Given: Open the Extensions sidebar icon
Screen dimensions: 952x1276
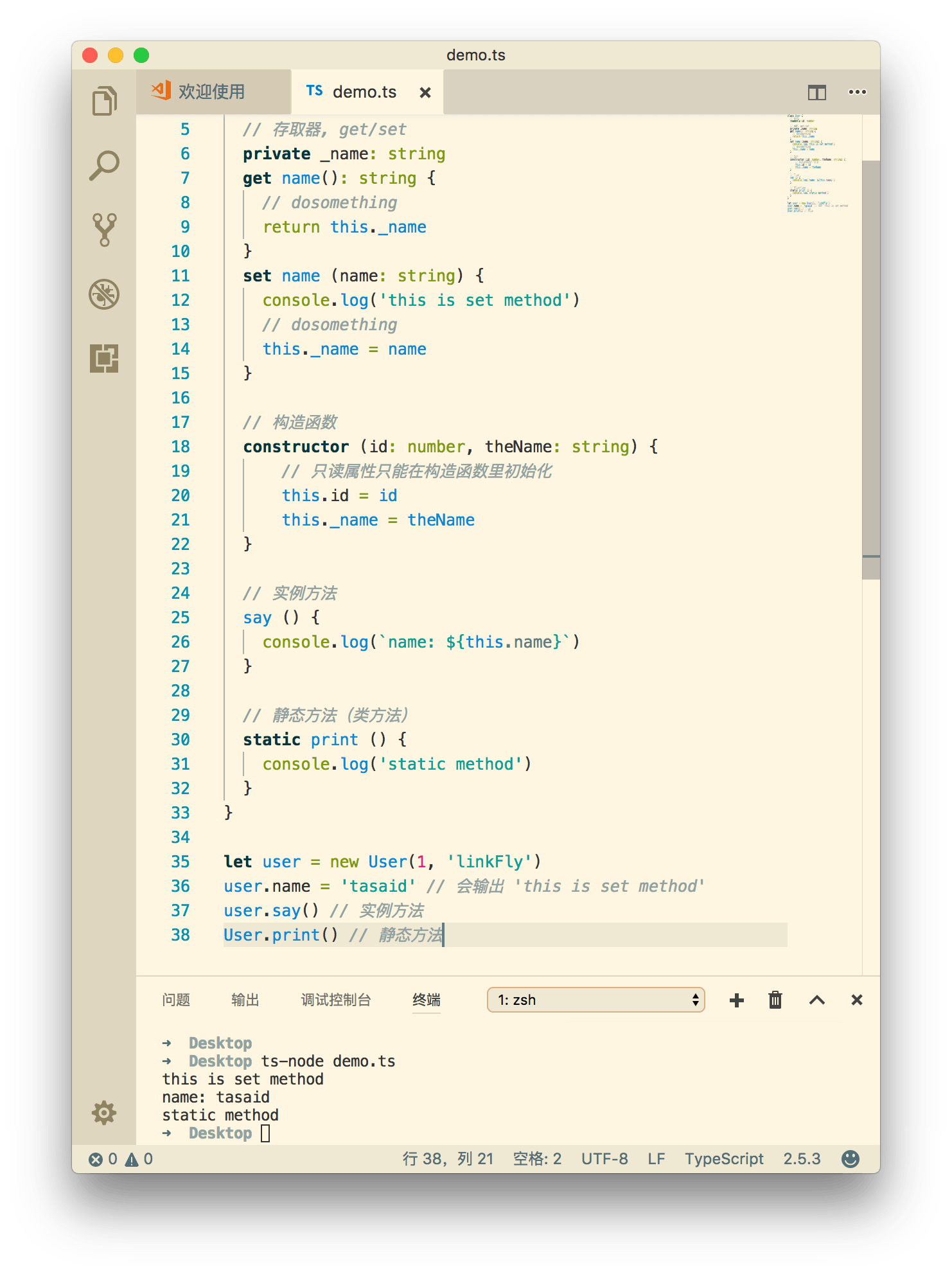Looking at the screenshot, I should click(x=104, y=359).
